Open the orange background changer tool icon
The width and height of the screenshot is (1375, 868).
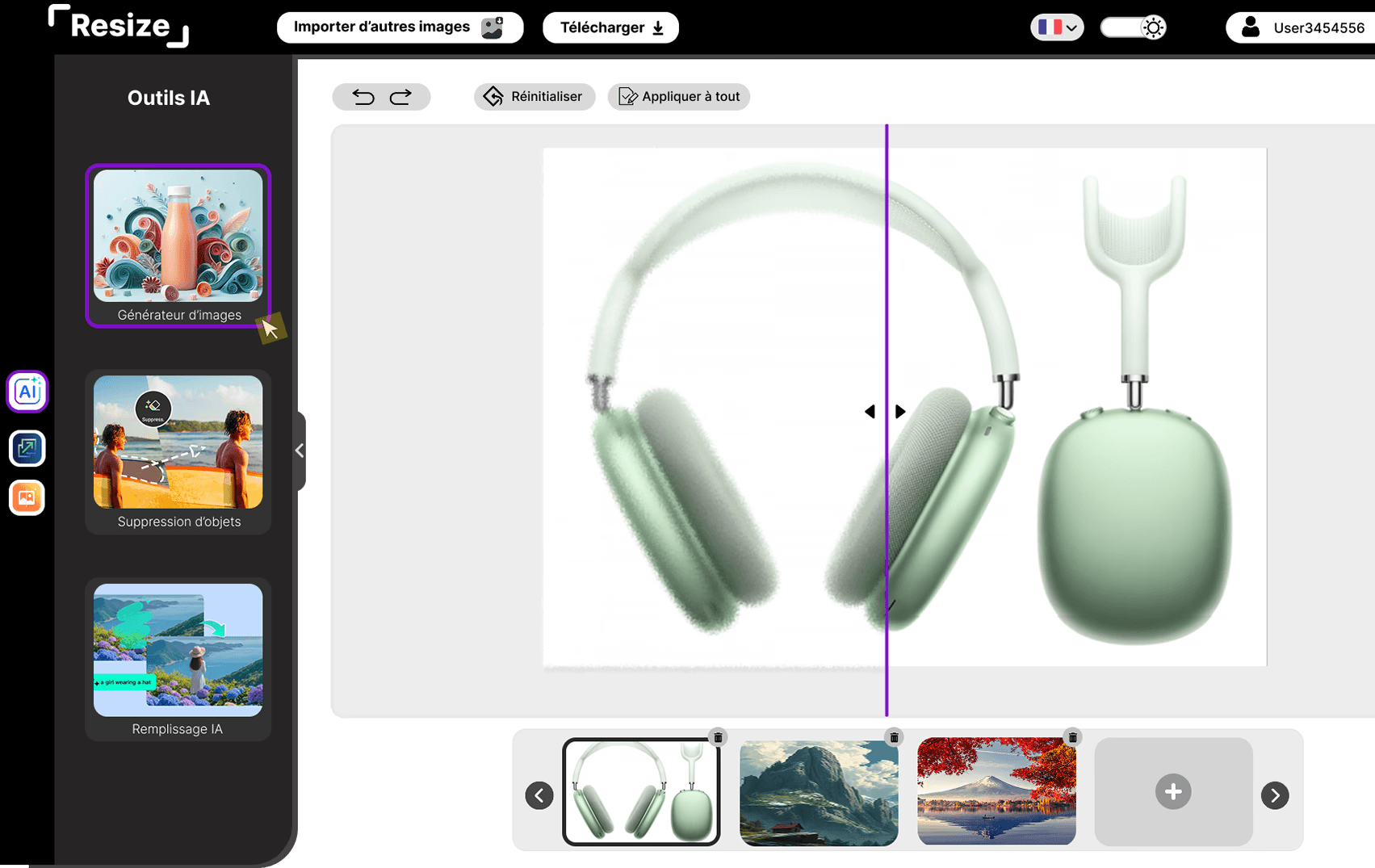coord(27,497)
